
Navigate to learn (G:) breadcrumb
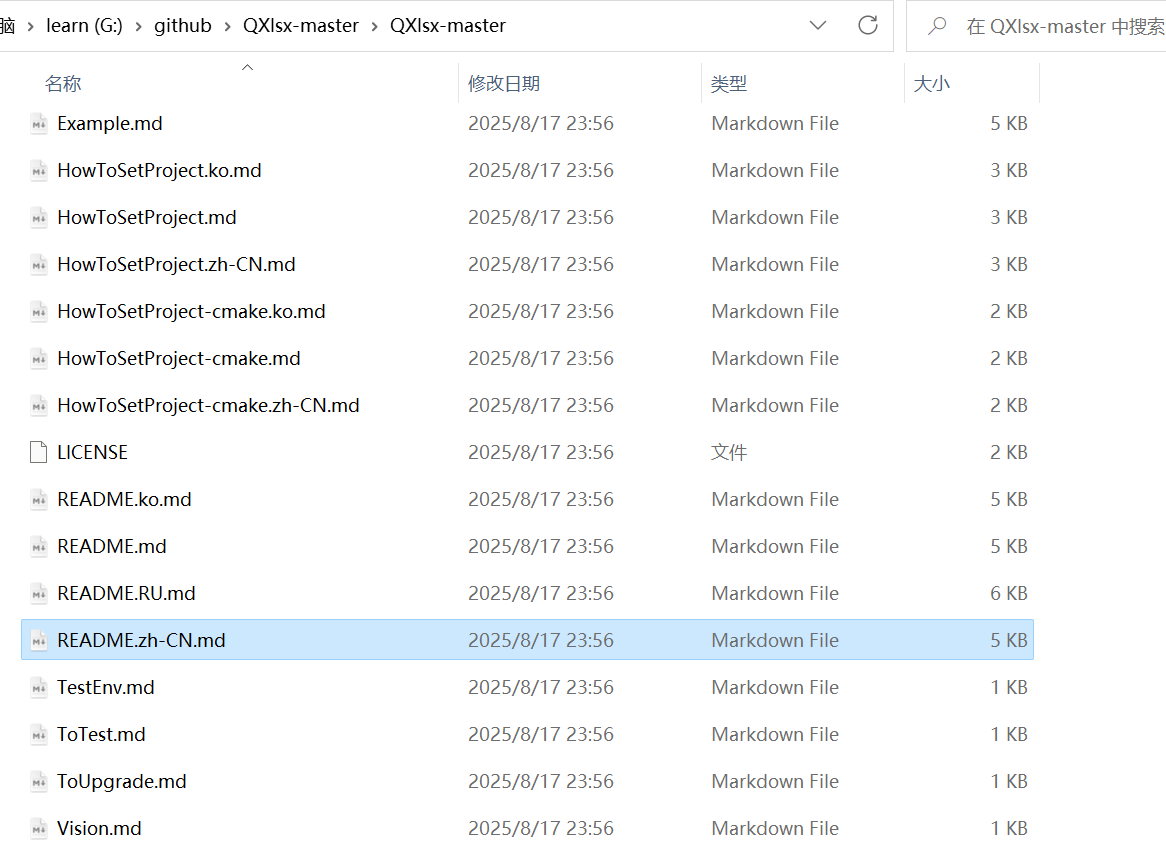[84, 25]
